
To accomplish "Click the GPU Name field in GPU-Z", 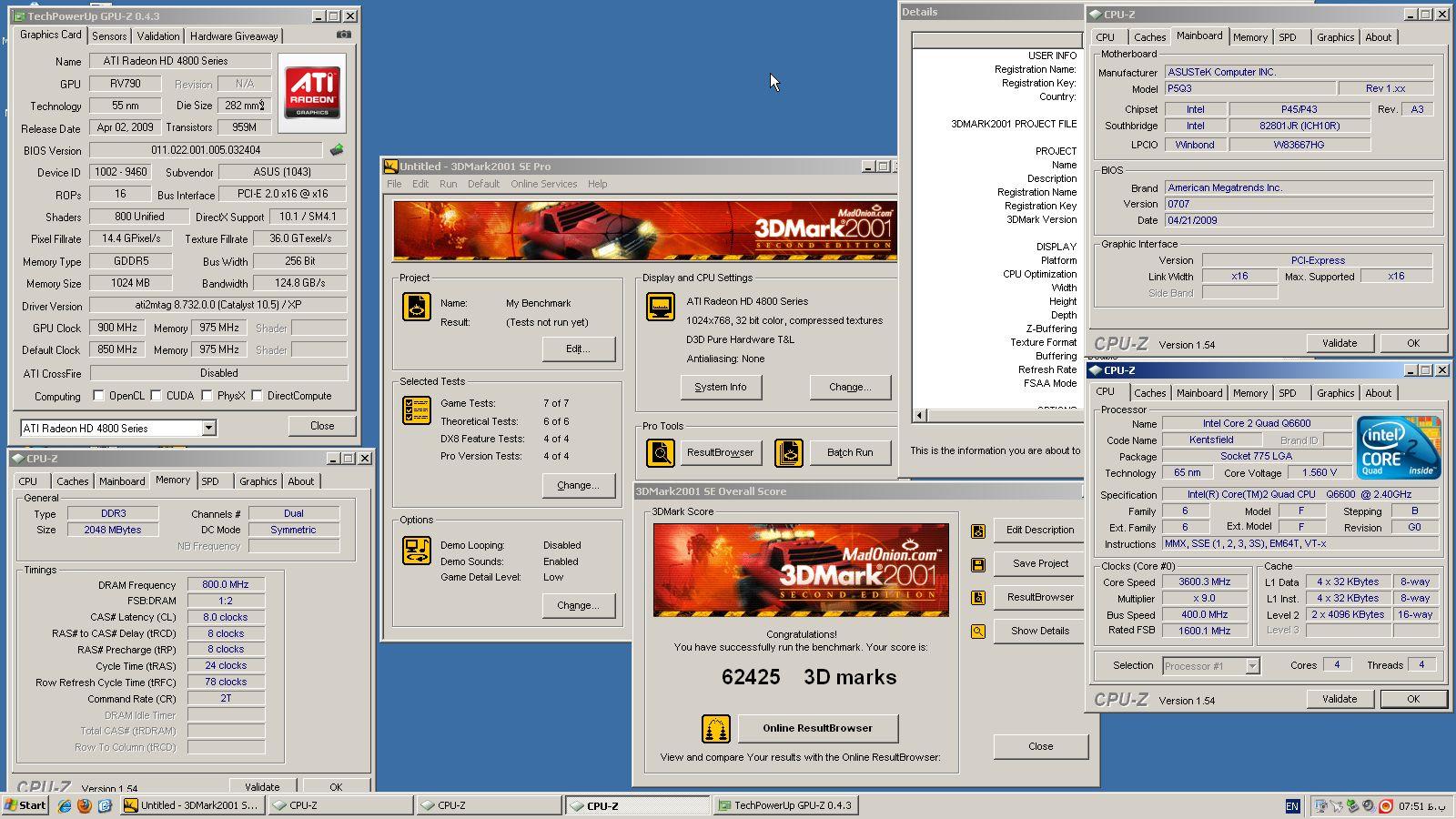I will 180,61.
